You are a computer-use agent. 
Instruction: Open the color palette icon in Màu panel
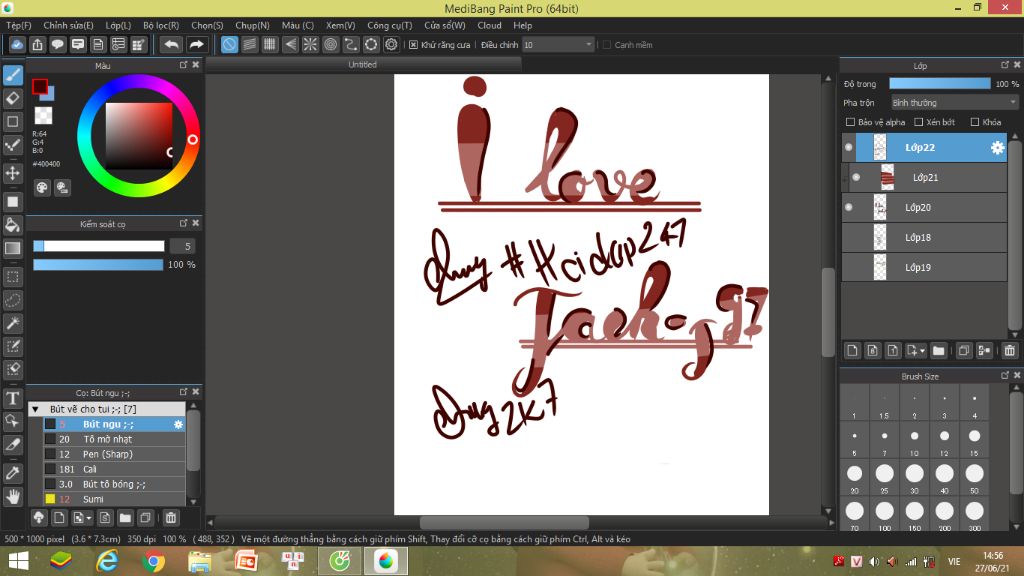click(42, 188)
